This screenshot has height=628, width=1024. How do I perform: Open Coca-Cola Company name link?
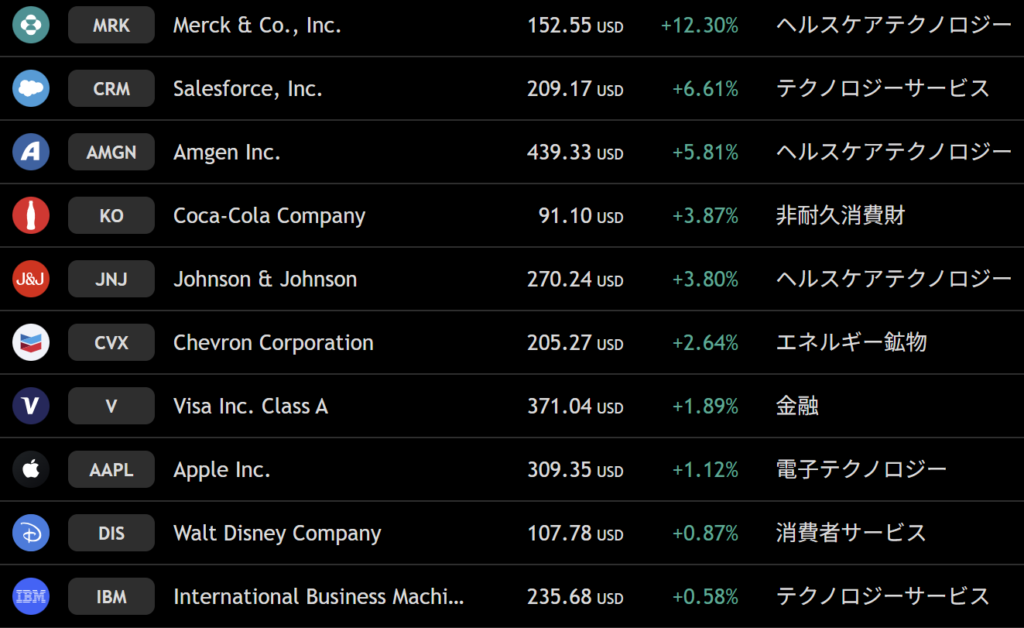(x=269, y=216)
